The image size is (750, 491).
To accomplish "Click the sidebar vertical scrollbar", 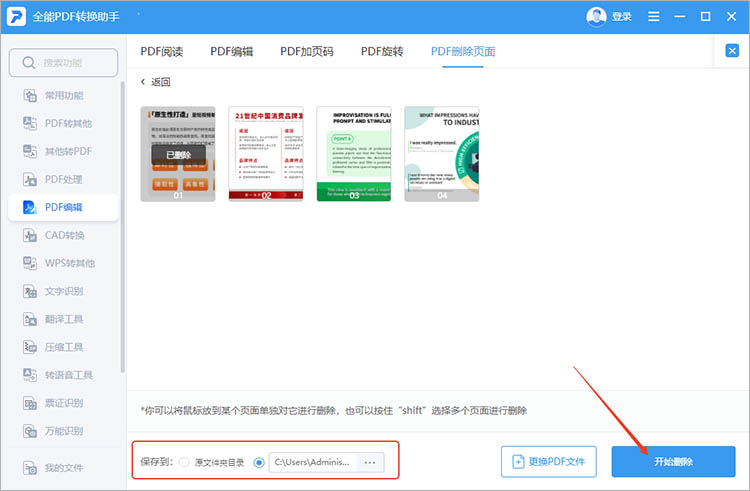I will [122, 227].
